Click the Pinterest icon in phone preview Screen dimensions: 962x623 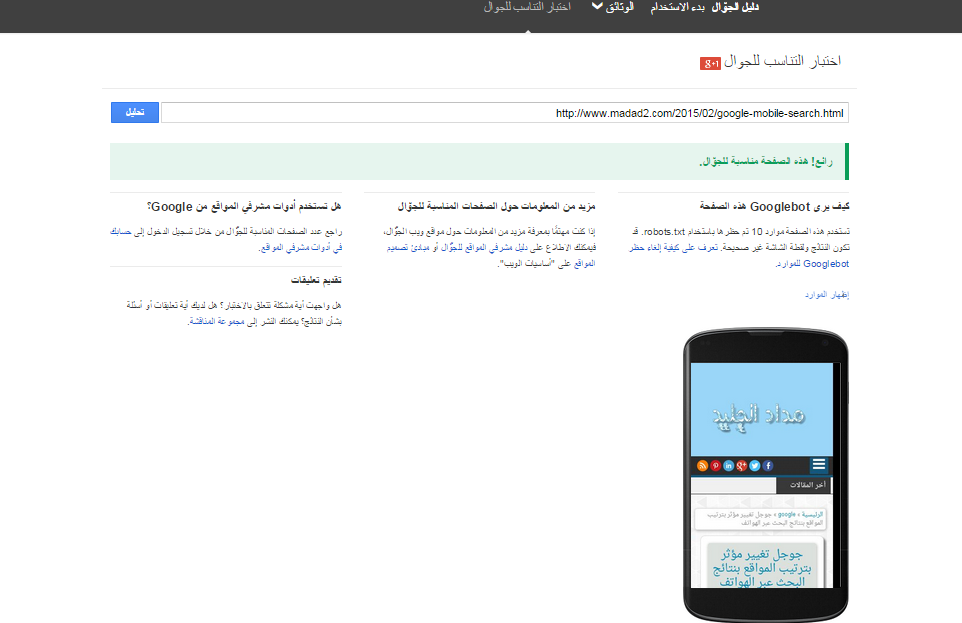tap(715, 466)
